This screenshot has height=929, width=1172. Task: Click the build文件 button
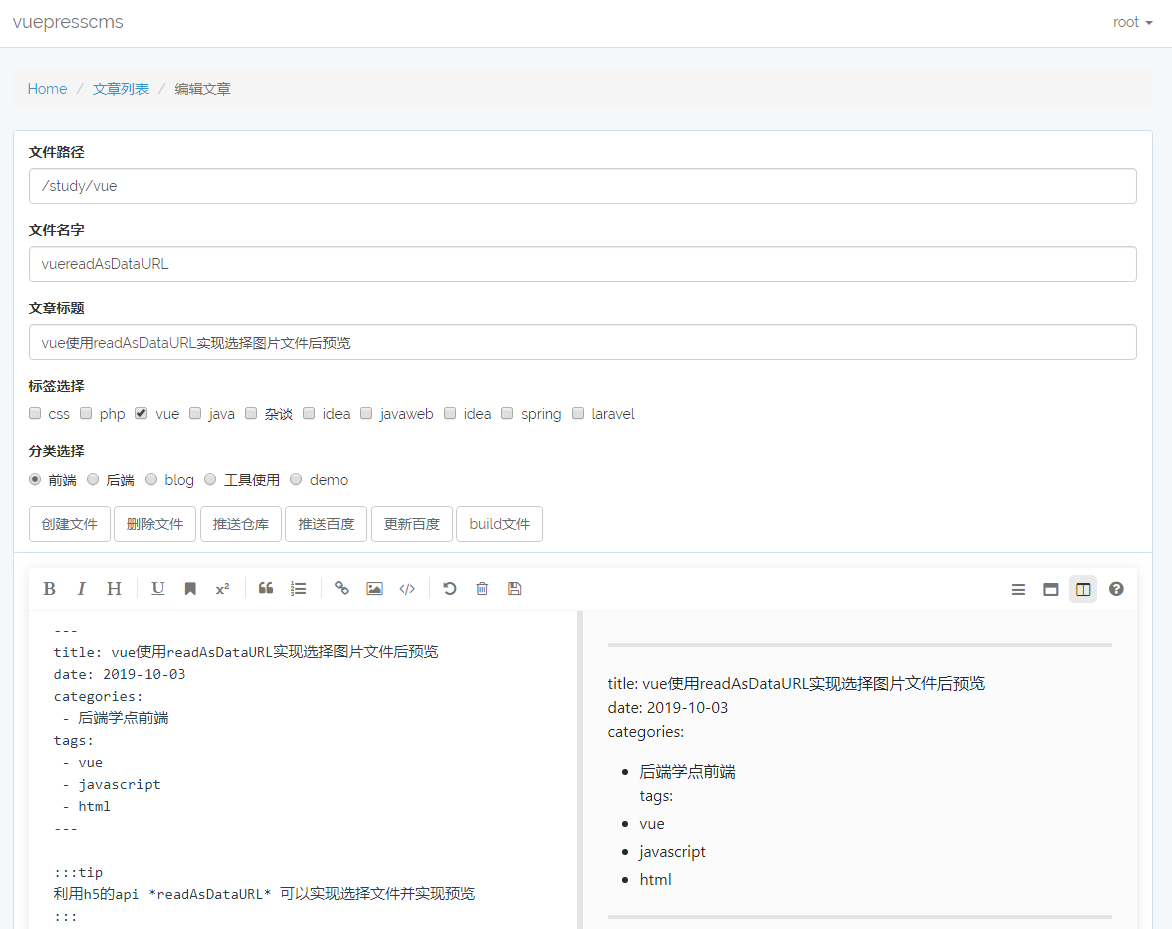tap(499, 524)
